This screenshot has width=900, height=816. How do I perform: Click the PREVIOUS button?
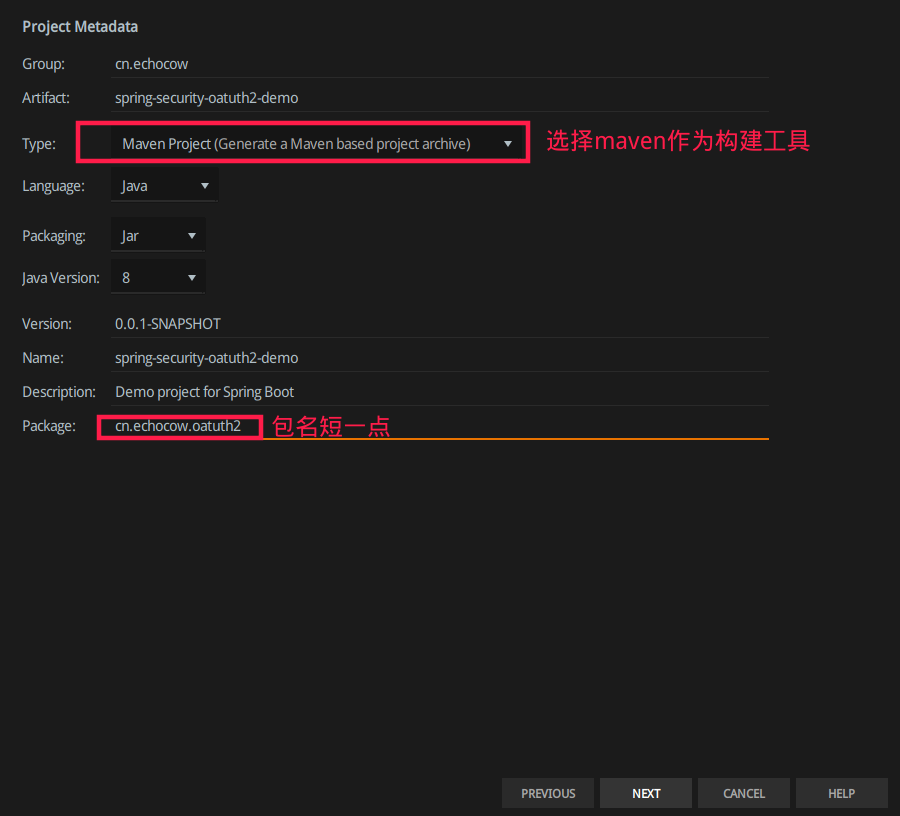tap(547, 792)
